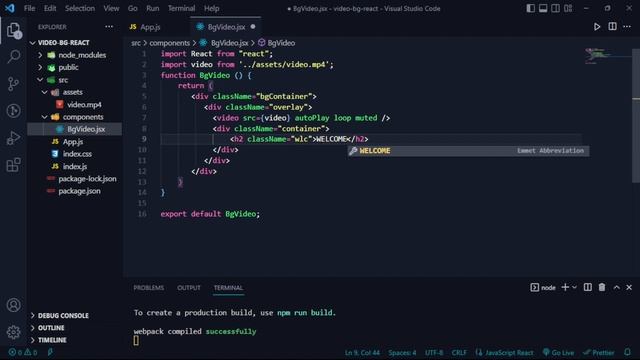The image size is (640, 360).
Task: Open editor More Actions ellipsis
Action: [627, 27]
